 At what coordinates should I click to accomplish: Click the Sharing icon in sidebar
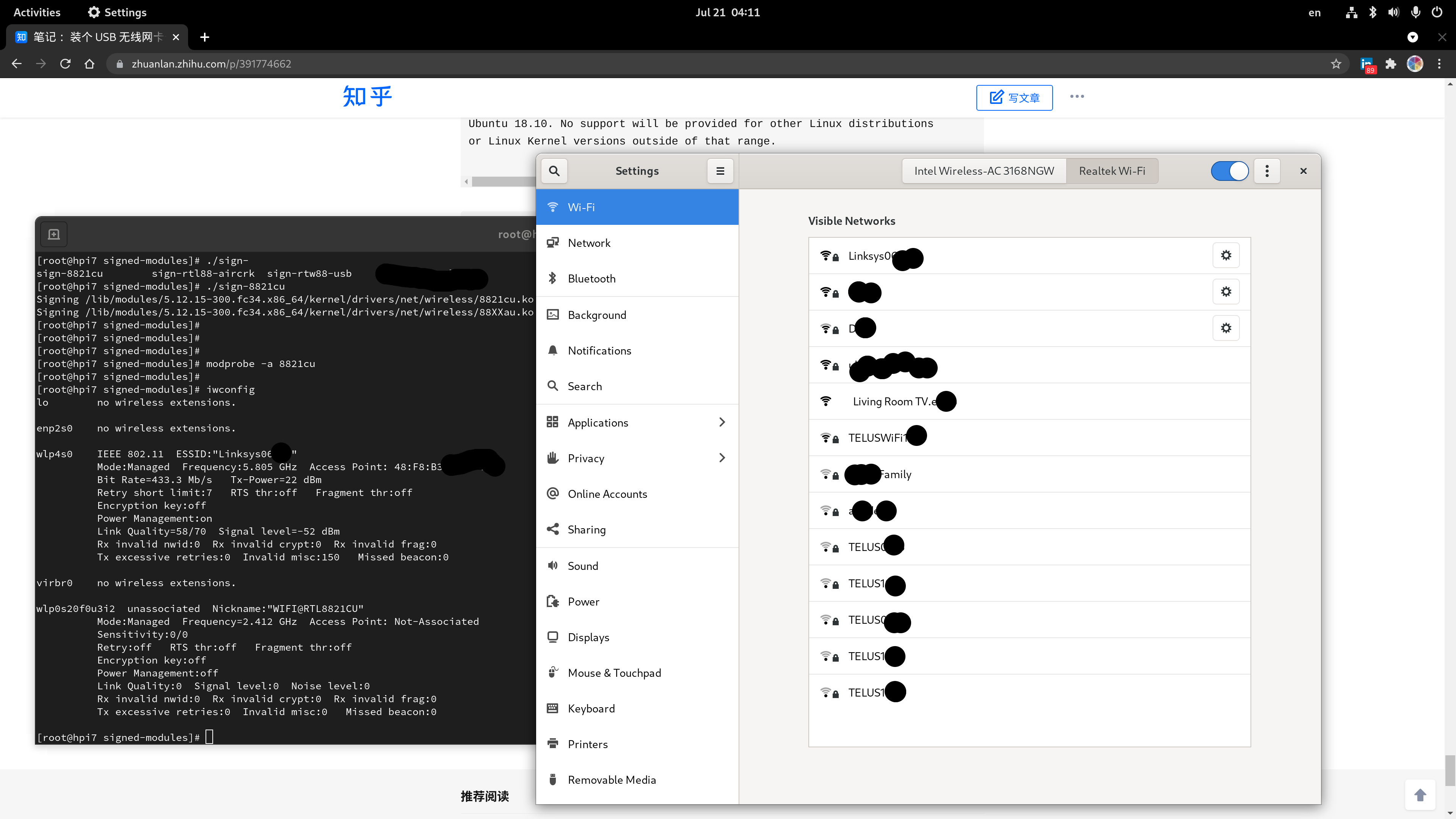pos(553,529)
